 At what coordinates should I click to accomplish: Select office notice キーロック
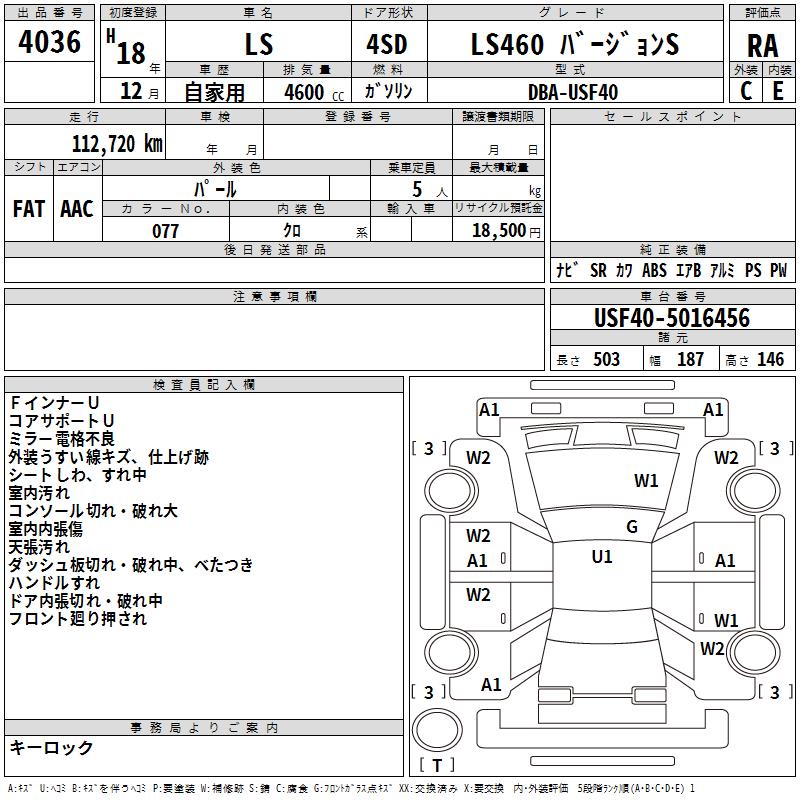point(51,747)
